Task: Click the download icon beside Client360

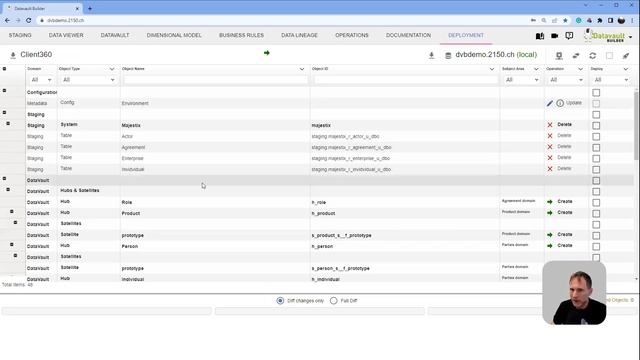Action: (13, 55)
